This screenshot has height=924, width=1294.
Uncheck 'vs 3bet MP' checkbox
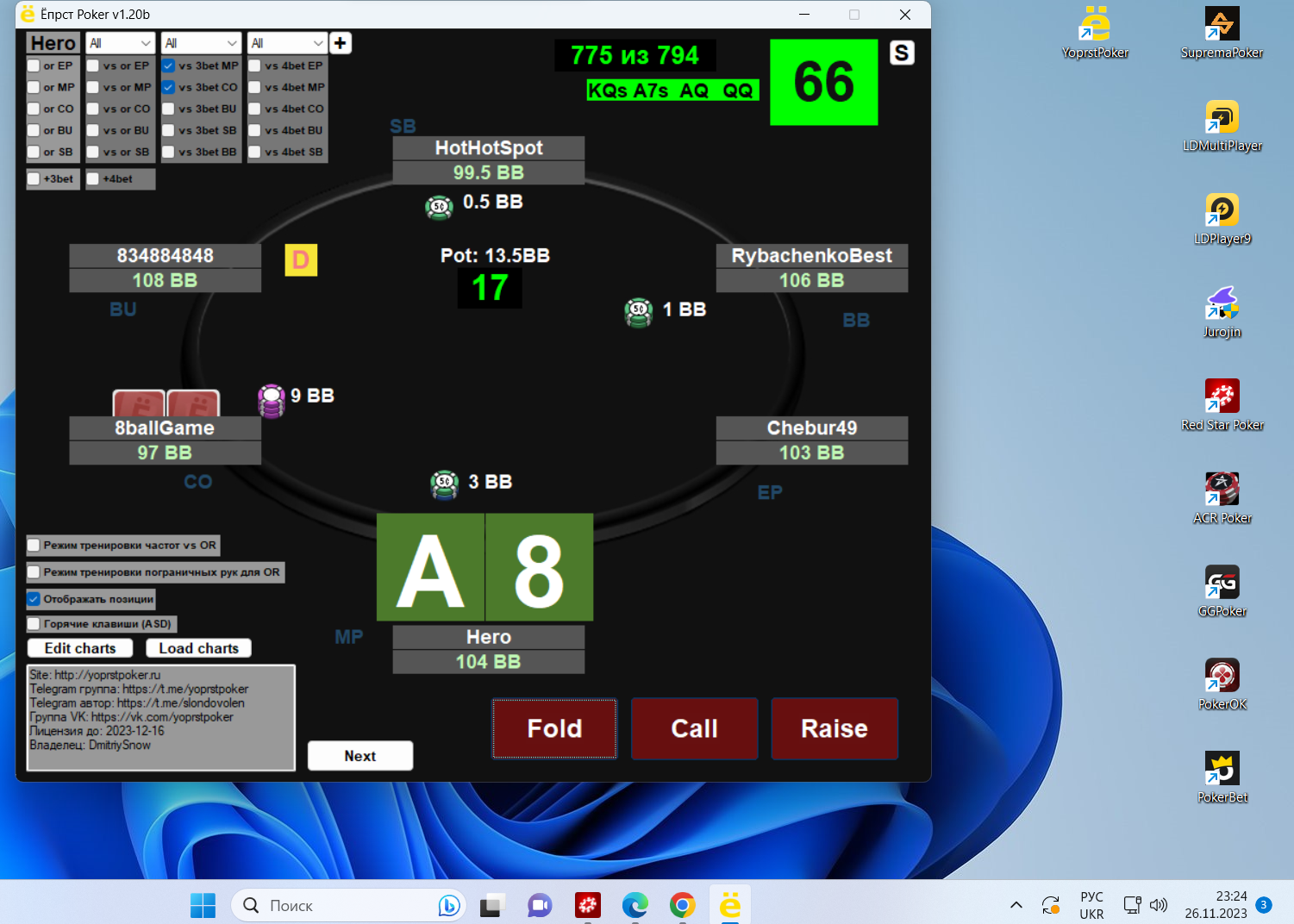point(168,66)
